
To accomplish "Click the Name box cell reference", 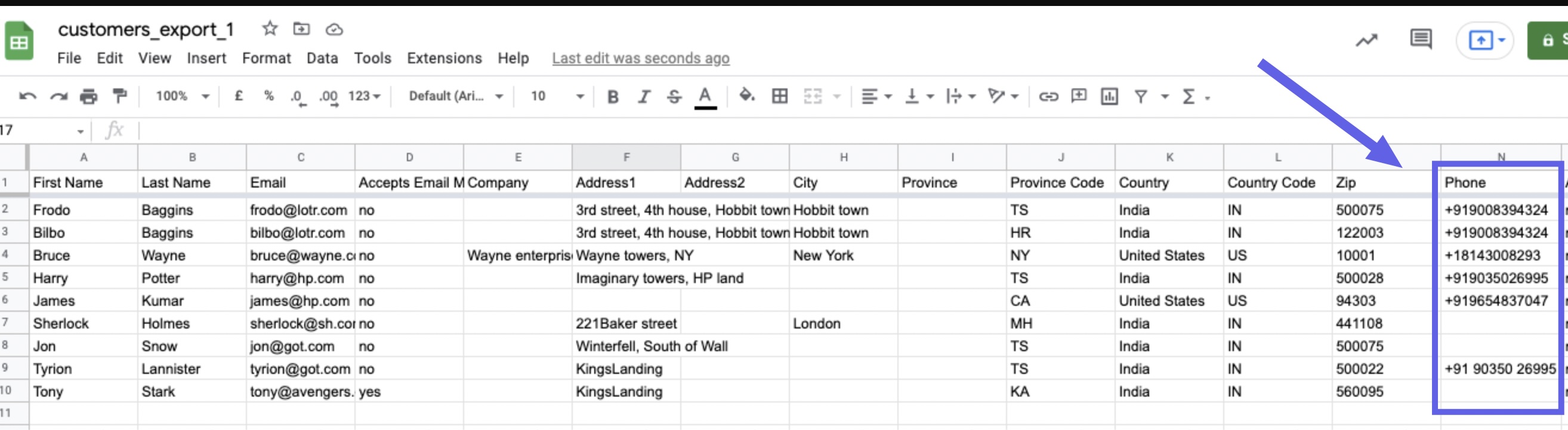I will [41, 130].
